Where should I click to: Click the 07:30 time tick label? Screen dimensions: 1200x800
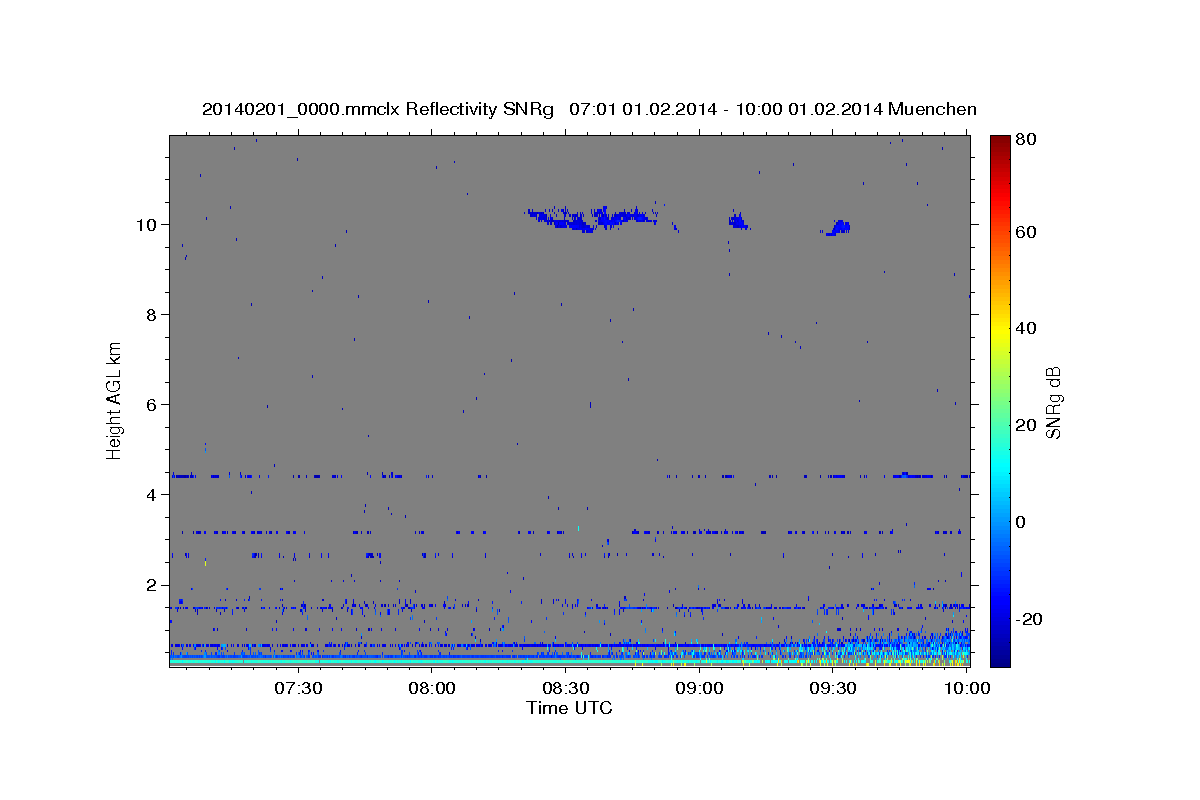[298, 688]
